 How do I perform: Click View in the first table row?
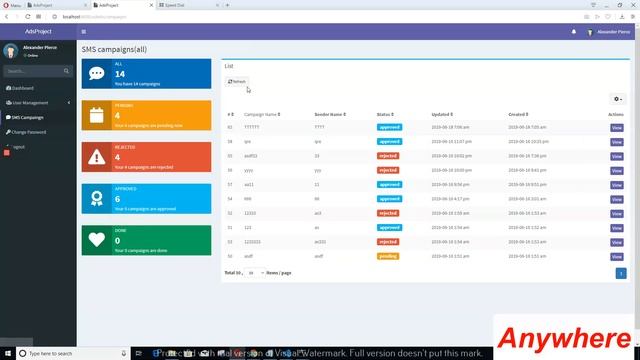click(617, 128)
